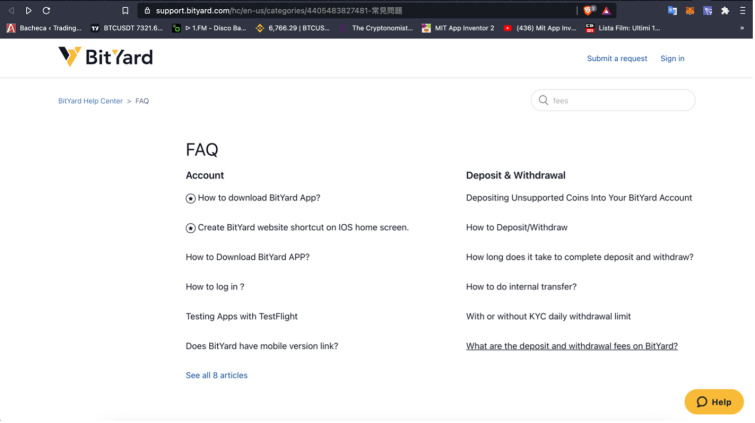Open 6,766.29 BTCUS bookmark
This screenshot has width=755, height=423.
[293, 28]
